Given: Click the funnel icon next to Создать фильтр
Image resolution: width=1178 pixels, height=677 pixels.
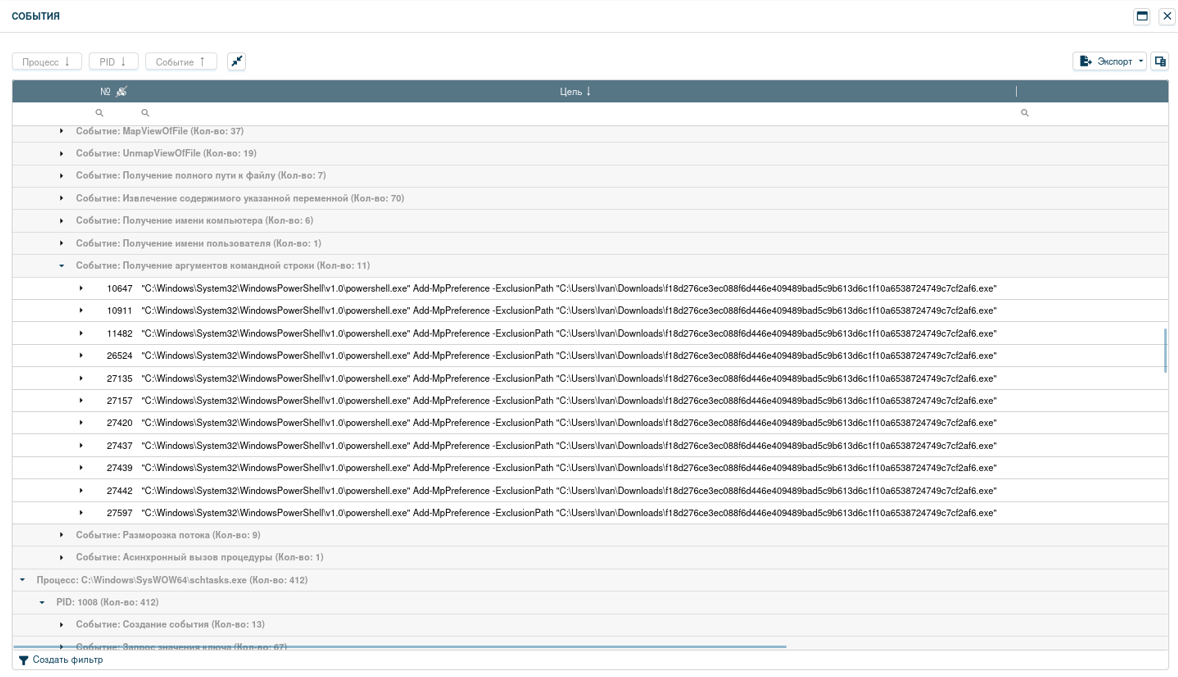Looking at the screenshot, I should (x=24, y=660).
